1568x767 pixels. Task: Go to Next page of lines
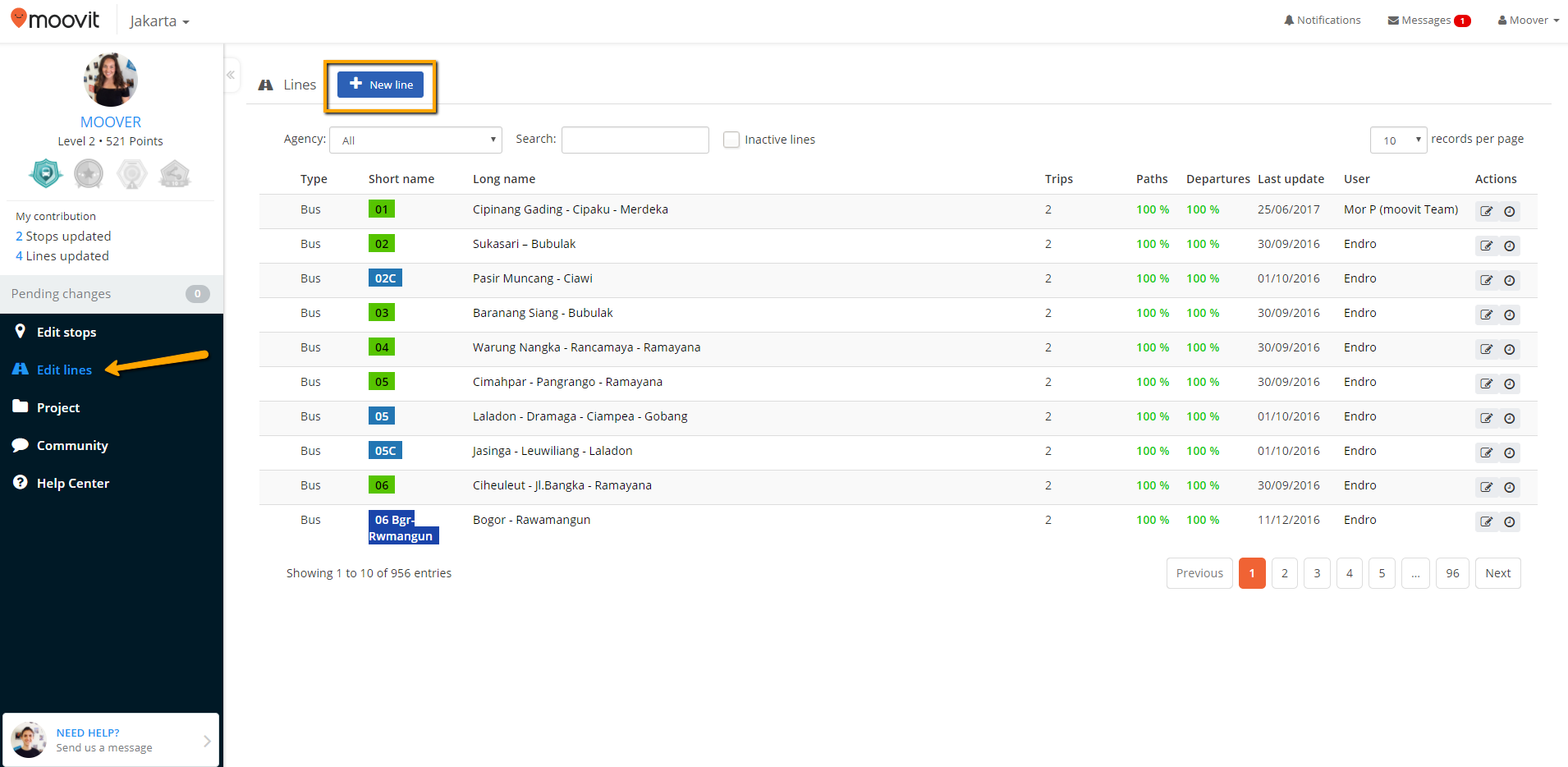pyautogui.click(x=1497, y=573)
